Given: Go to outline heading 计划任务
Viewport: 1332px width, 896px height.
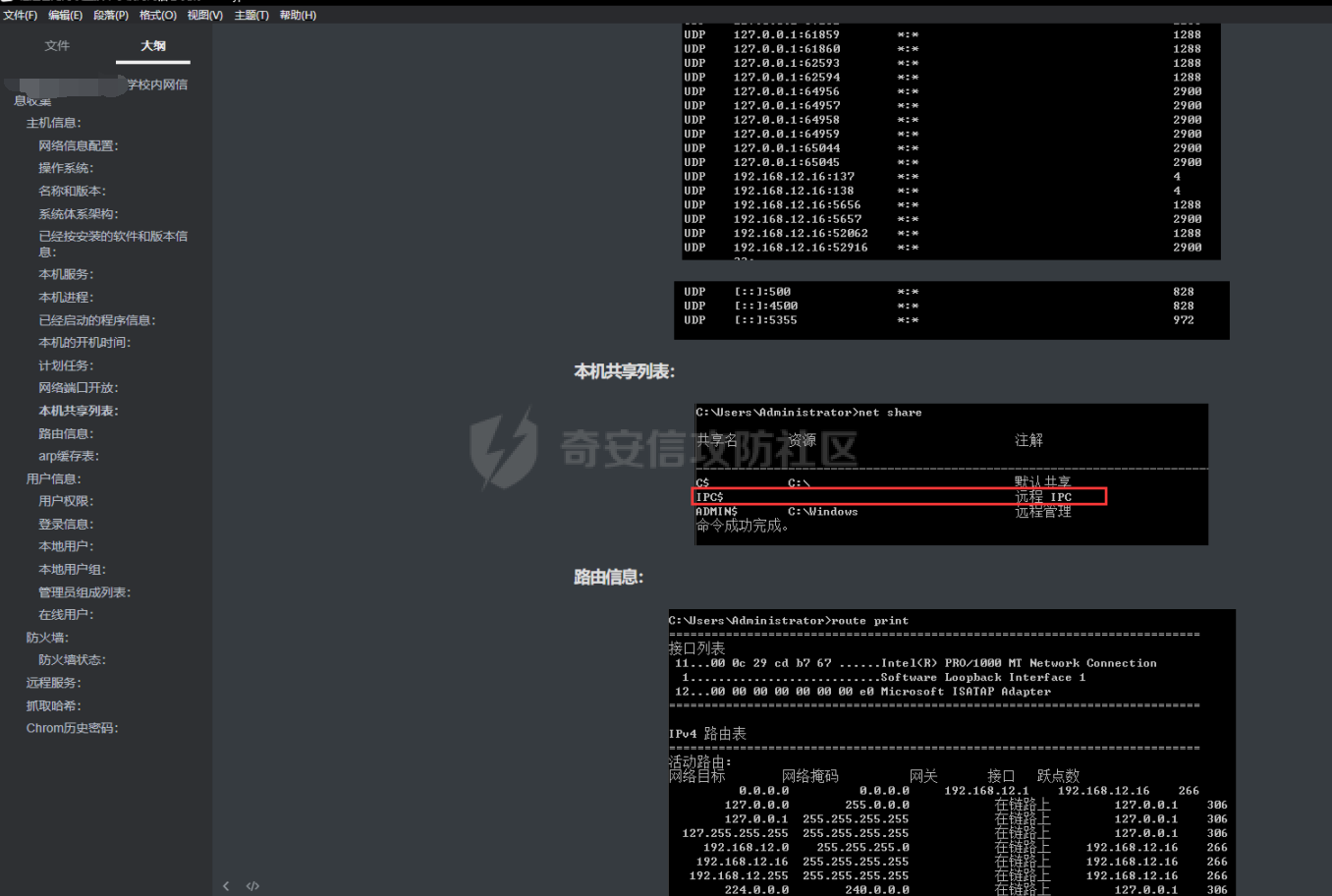Looking at the screenshot, I should click(x=66, y=365).
